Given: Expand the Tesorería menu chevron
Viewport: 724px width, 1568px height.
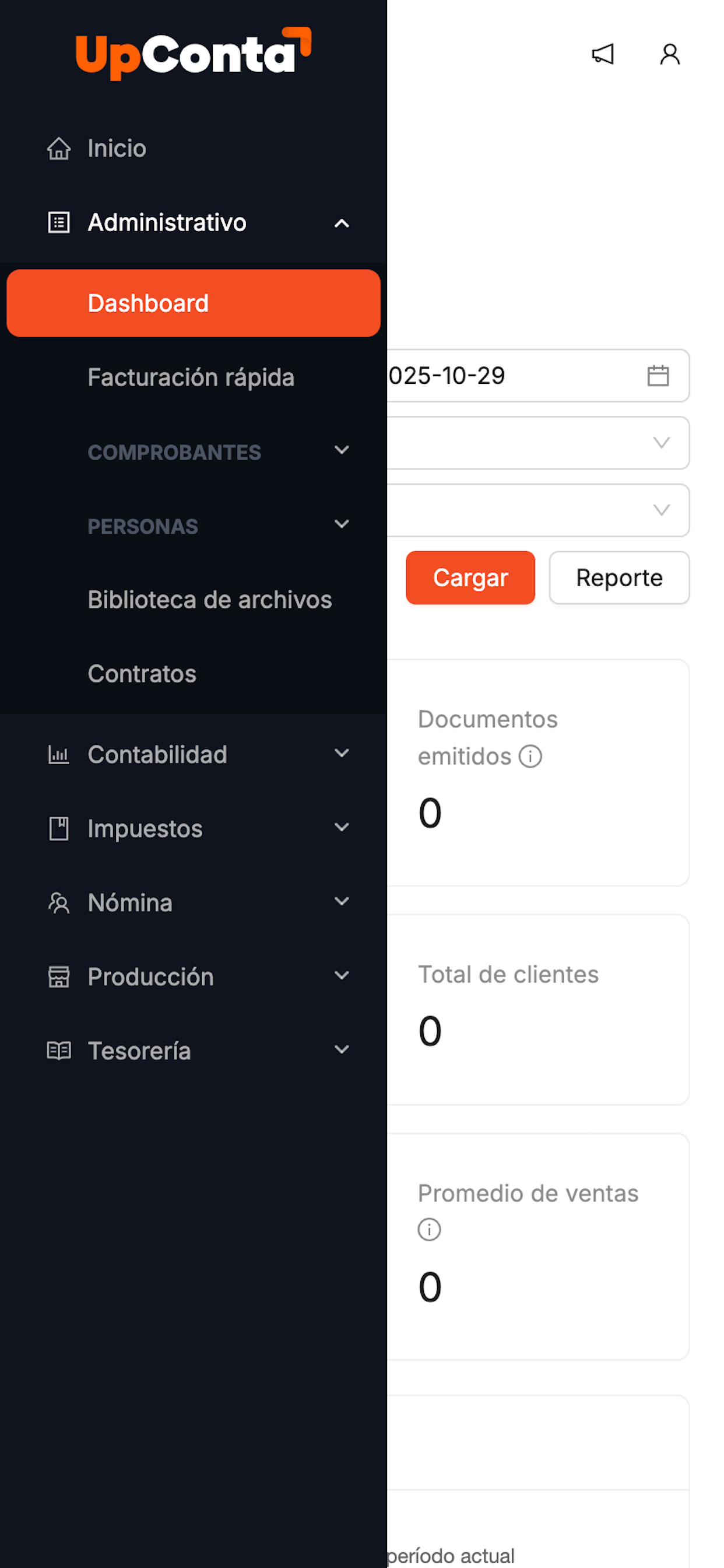Looking at the screenshot, I should click(342, 1049).
